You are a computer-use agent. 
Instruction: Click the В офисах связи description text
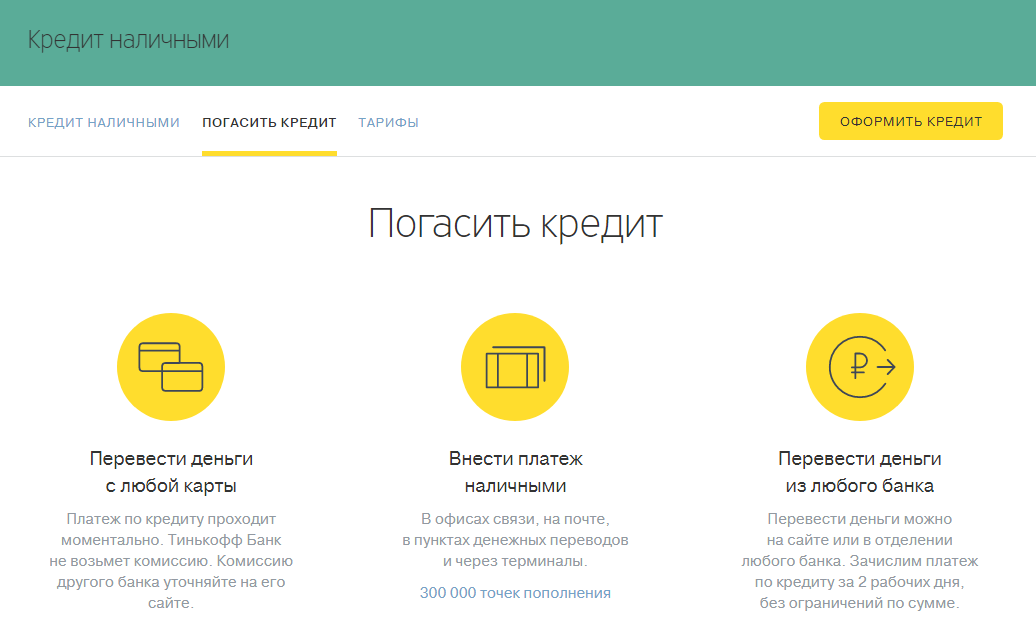tap(515, 519)
